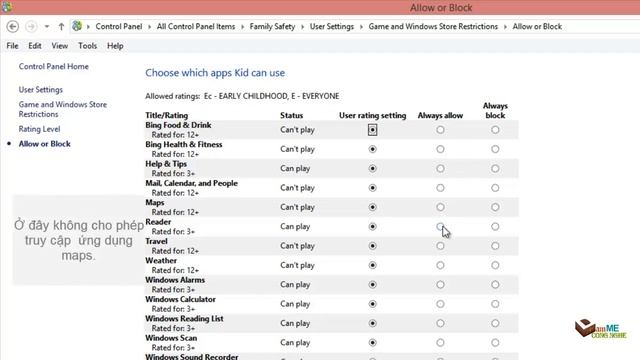Always block Help & Tips
Screen dimensions: 640x360
click(495, 169)
